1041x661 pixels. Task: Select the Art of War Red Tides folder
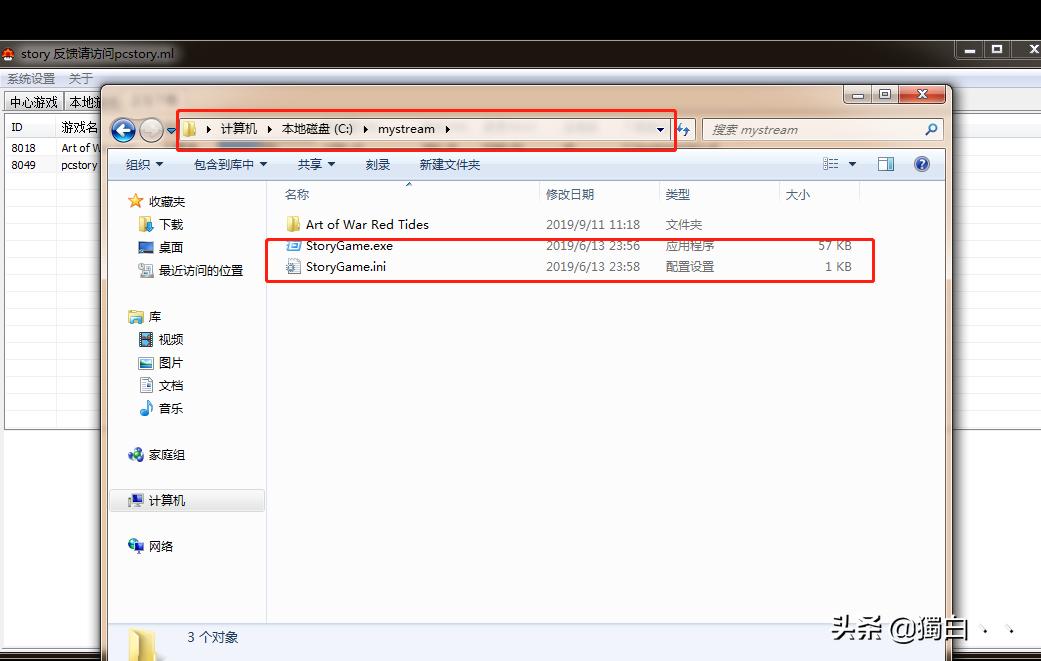pos(367,224)
